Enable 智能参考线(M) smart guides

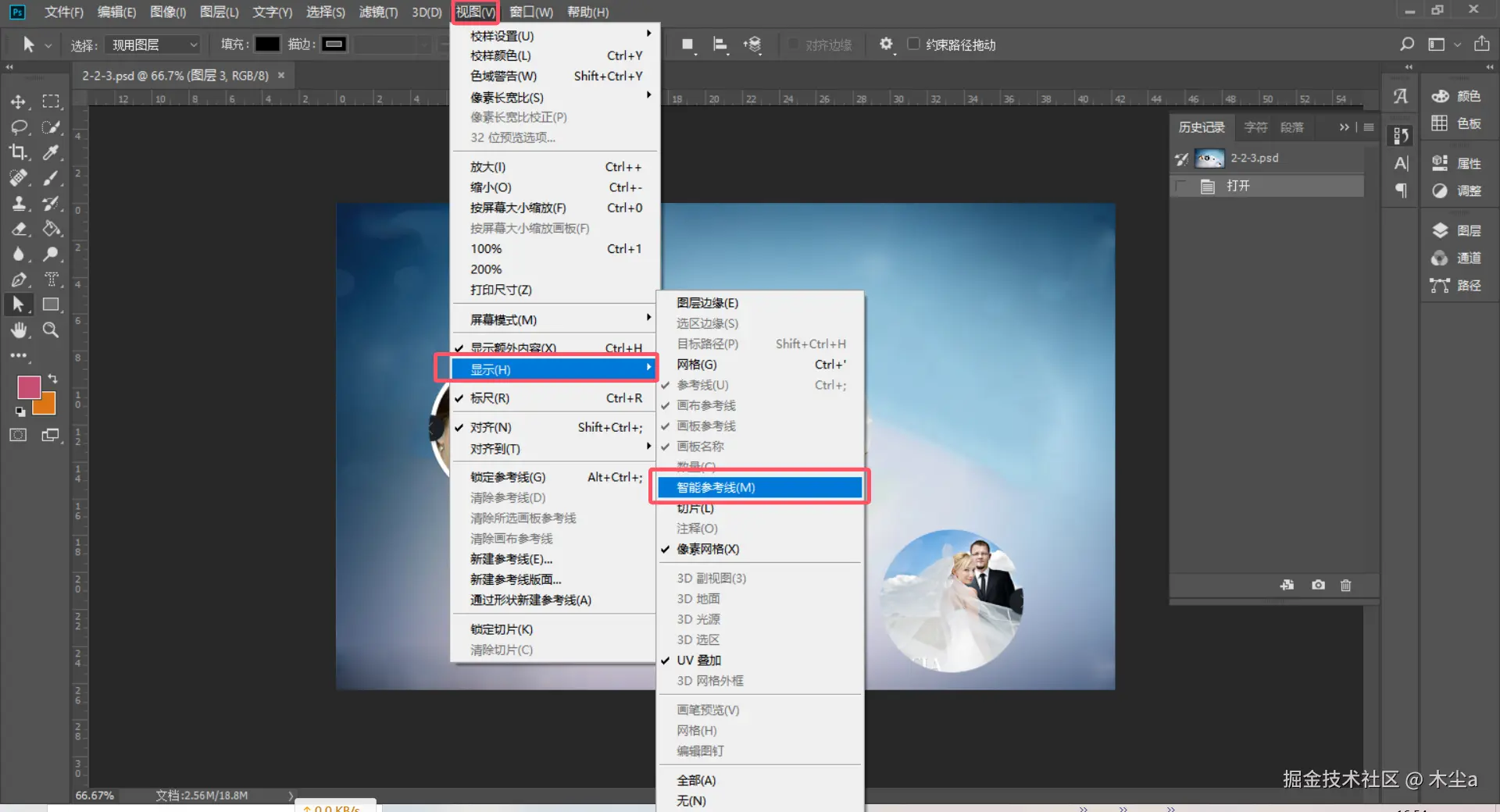tap(760, 487)
